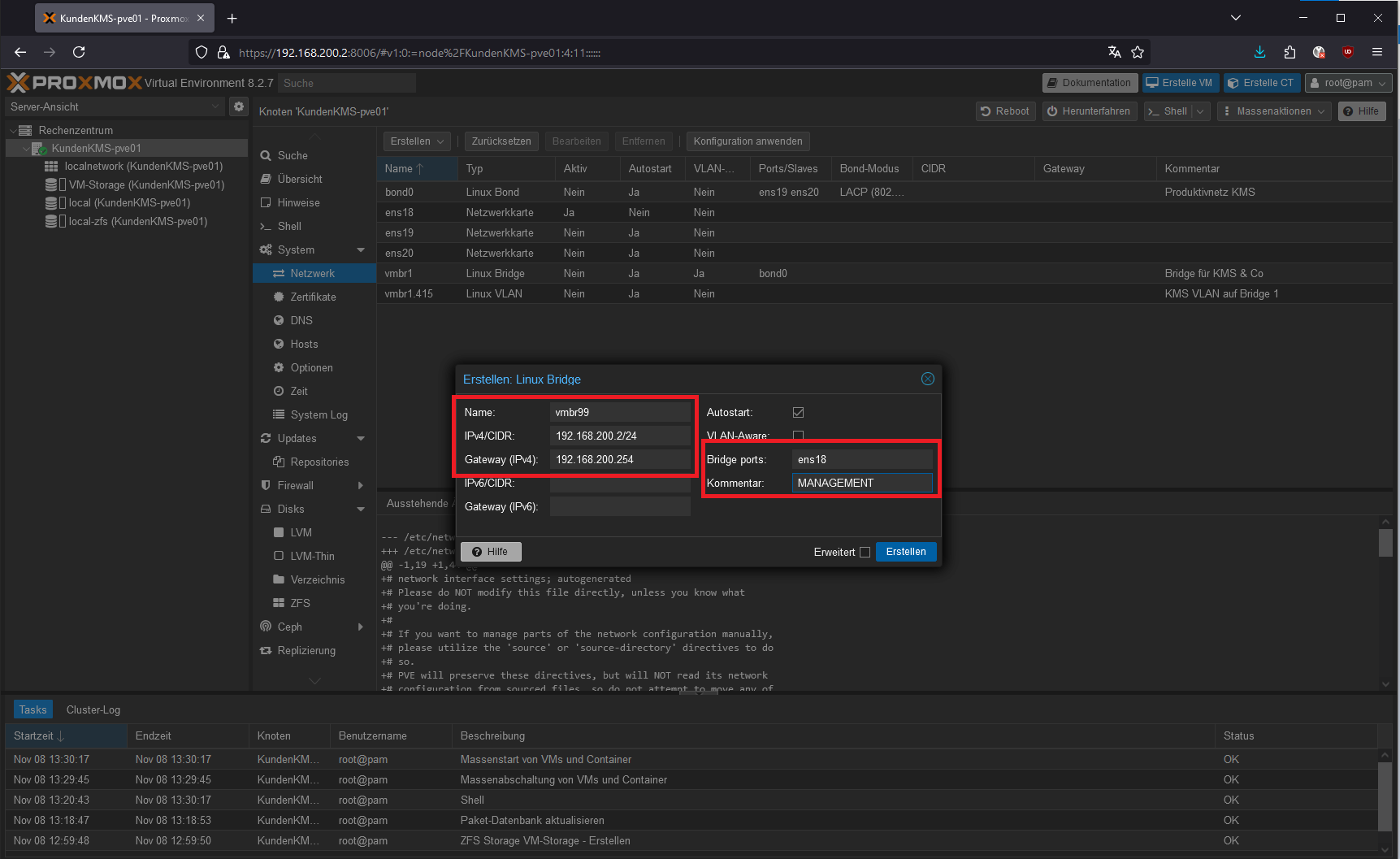This screenshot has height=859, width=1400.
Task: Click the Bridge ports input field
Action: point(861,459)
